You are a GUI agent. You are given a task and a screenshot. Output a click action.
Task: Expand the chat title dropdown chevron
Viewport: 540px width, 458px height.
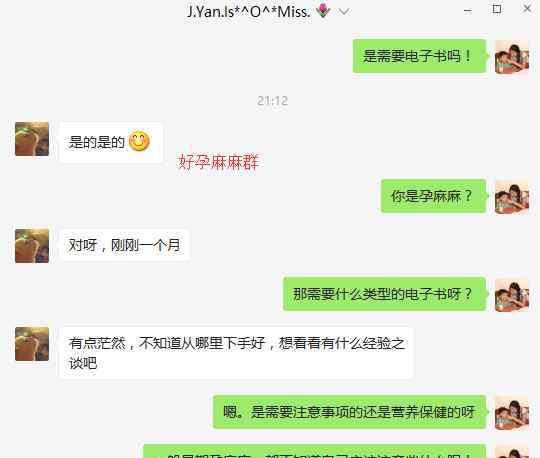click(x=344, y=12)
